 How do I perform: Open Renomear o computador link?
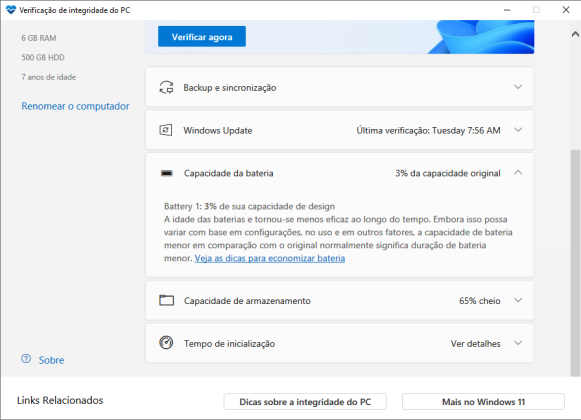pyautogui.click(x=75, y=106)
